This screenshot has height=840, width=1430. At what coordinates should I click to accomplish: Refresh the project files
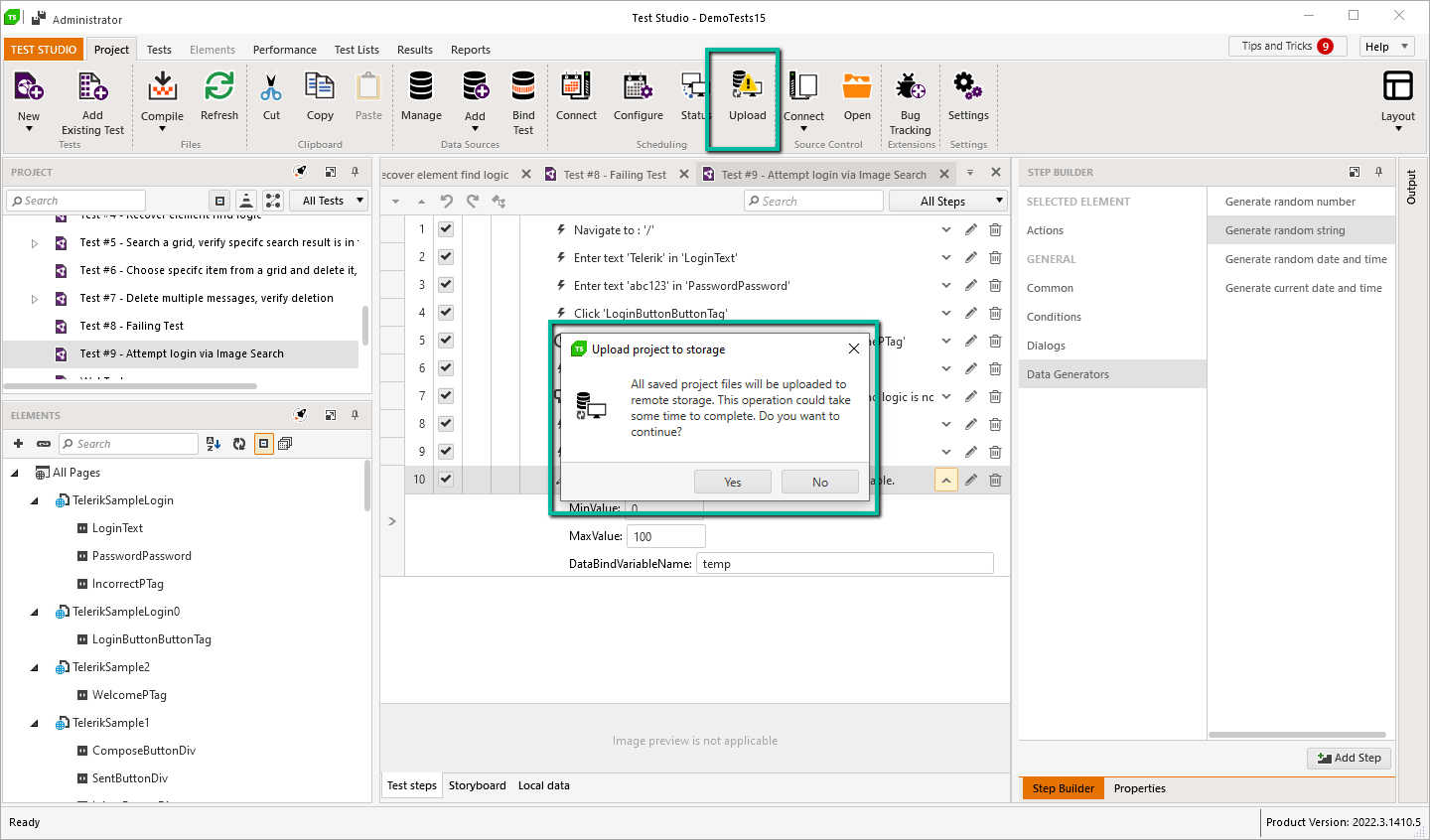coord(219,87)
